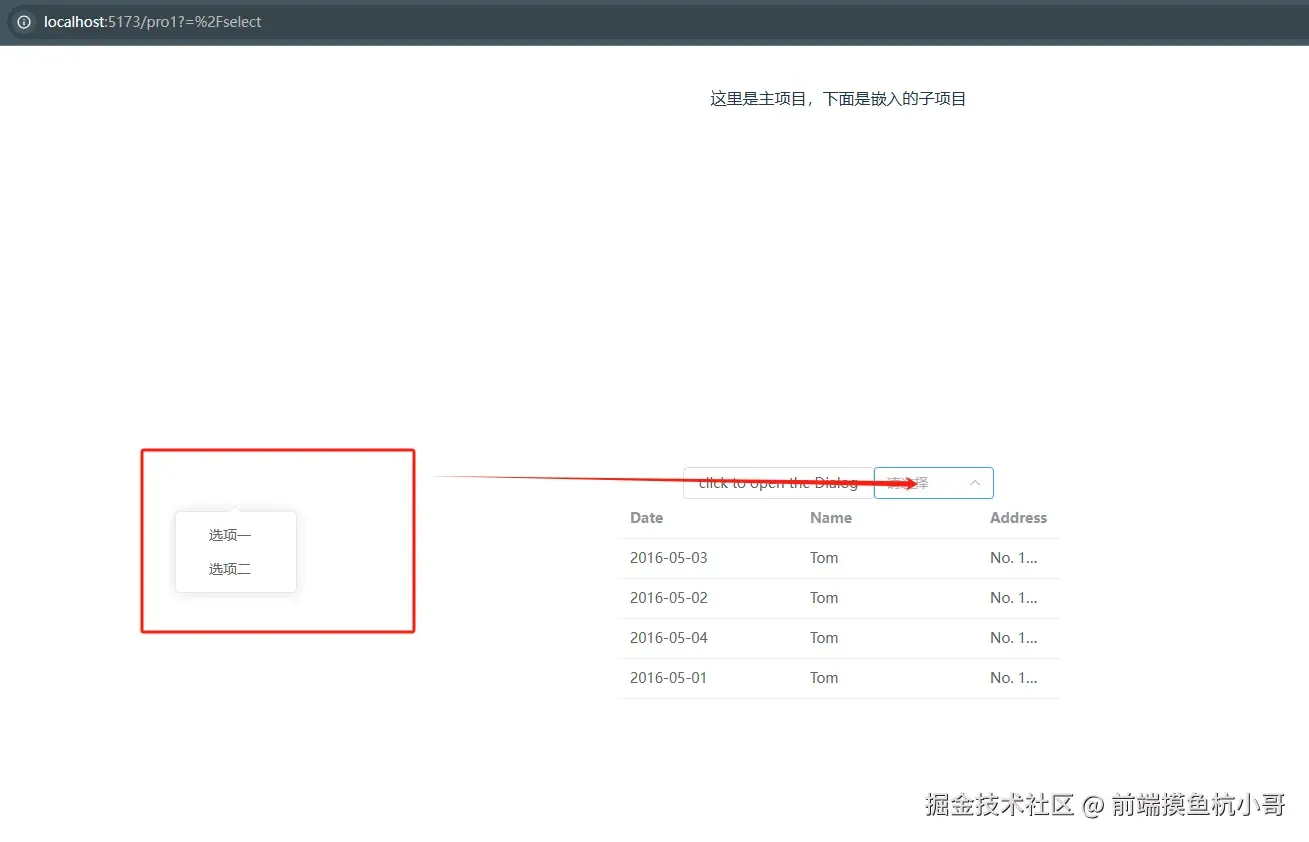Viewport: 1309px width, 842px height.
Task: Click the Date column header
Action: (x=646, y=518)
